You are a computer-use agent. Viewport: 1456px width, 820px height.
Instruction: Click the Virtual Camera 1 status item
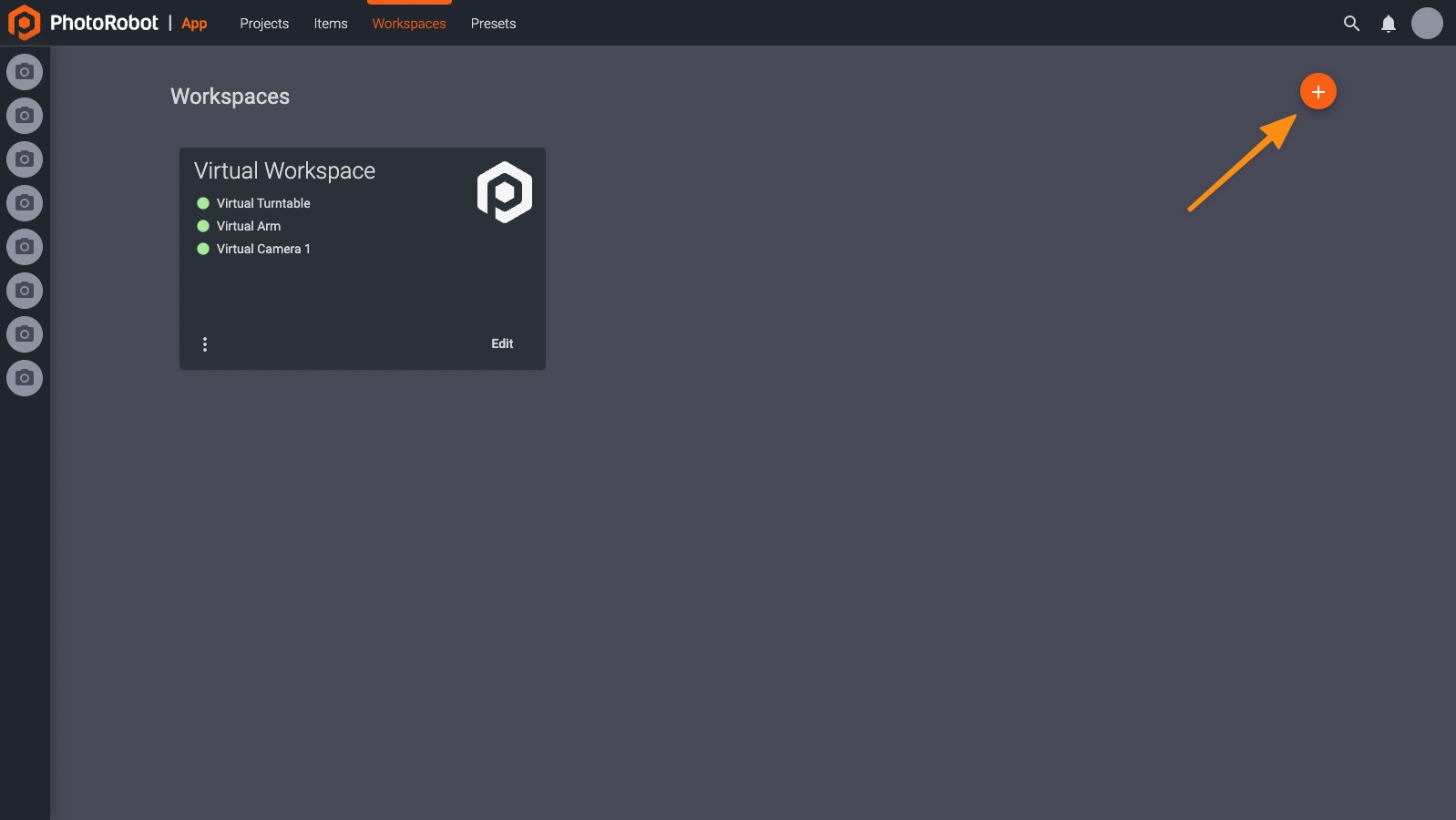point(262,249)
